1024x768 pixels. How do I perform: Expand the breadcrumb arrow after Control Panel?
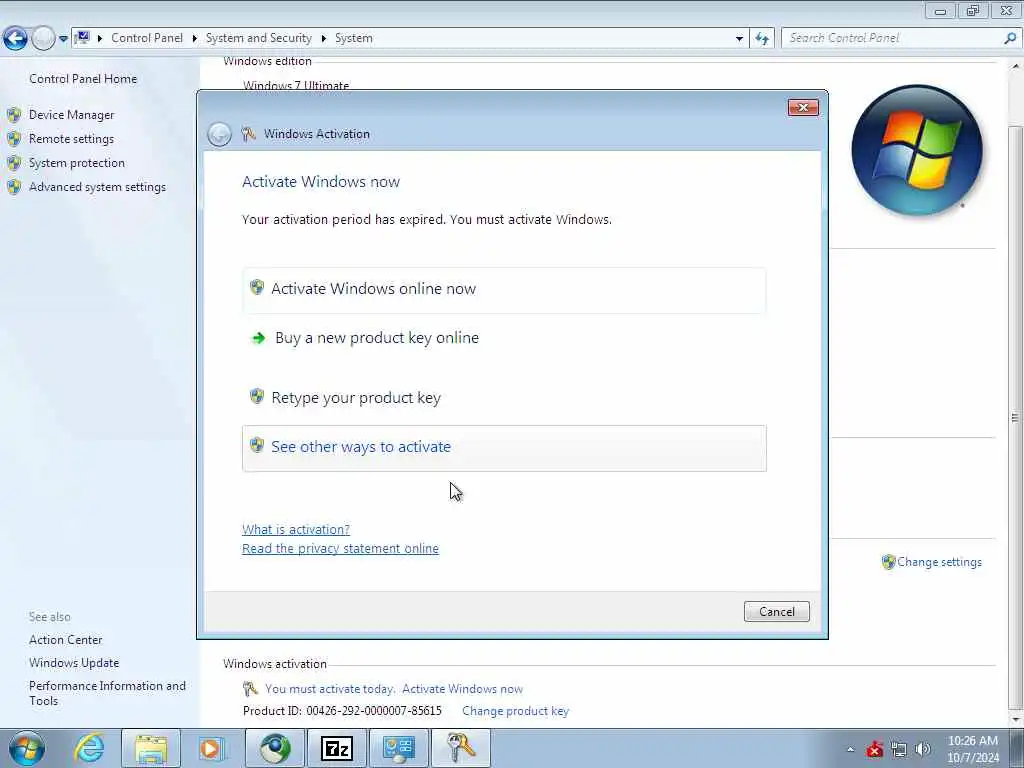(195, 39)
